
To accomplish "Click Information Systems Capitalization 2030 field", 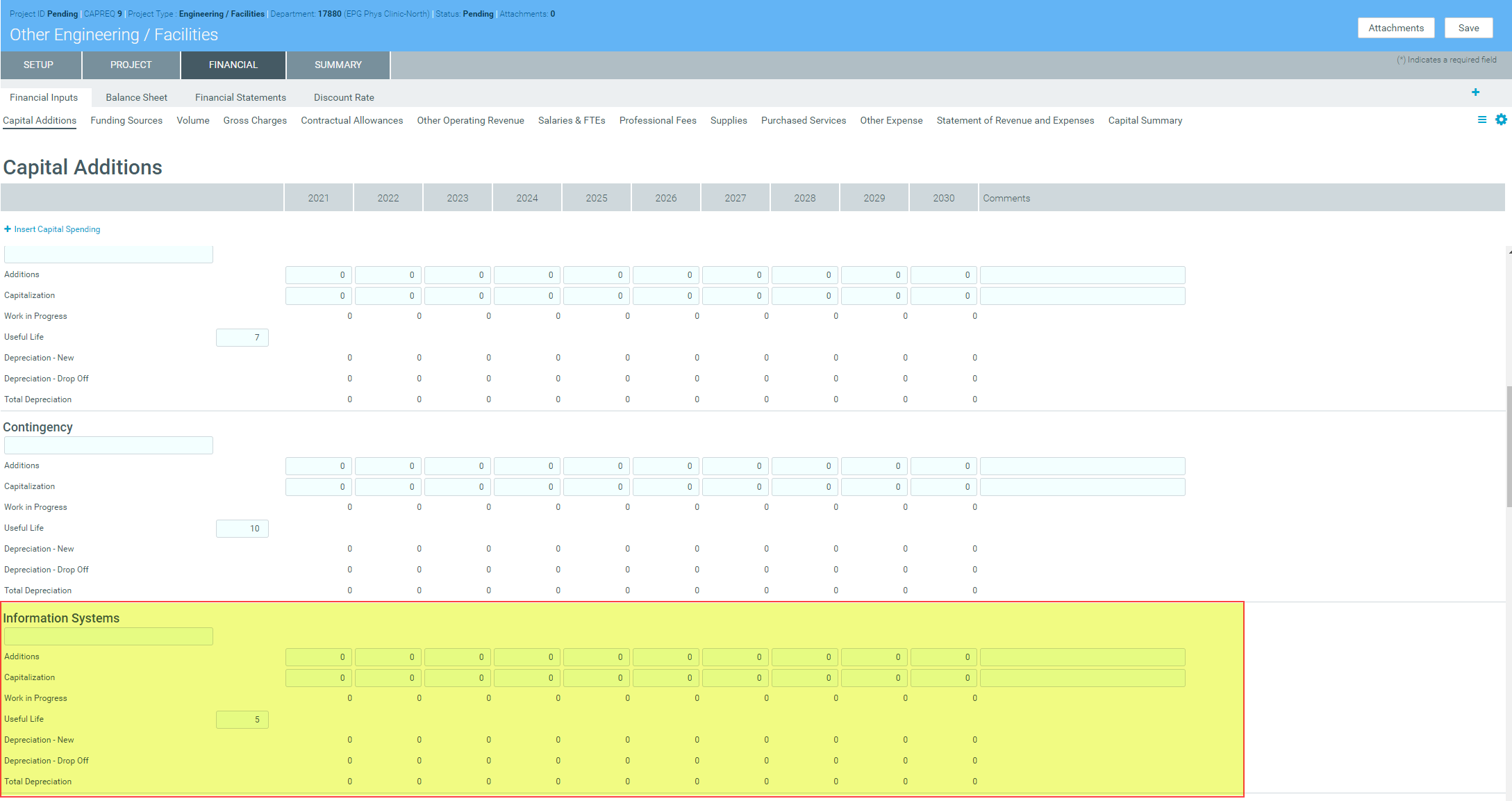I will [943, 678].
